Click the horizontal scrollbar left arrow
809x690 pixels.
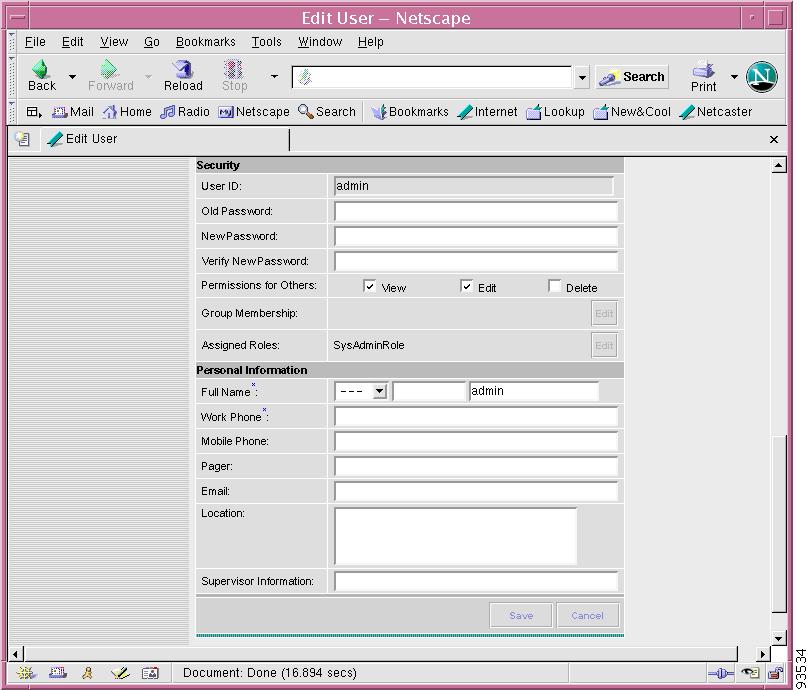[15, 654]
